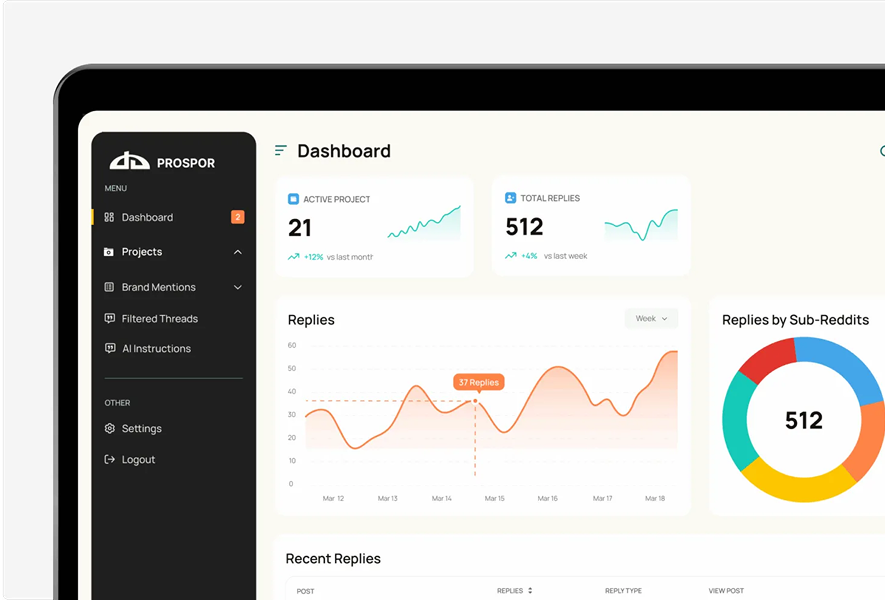This screenshot has width=885, height=600.
Task: Click the Total Replies trend arrow icon
Action: tap(511, 256)
